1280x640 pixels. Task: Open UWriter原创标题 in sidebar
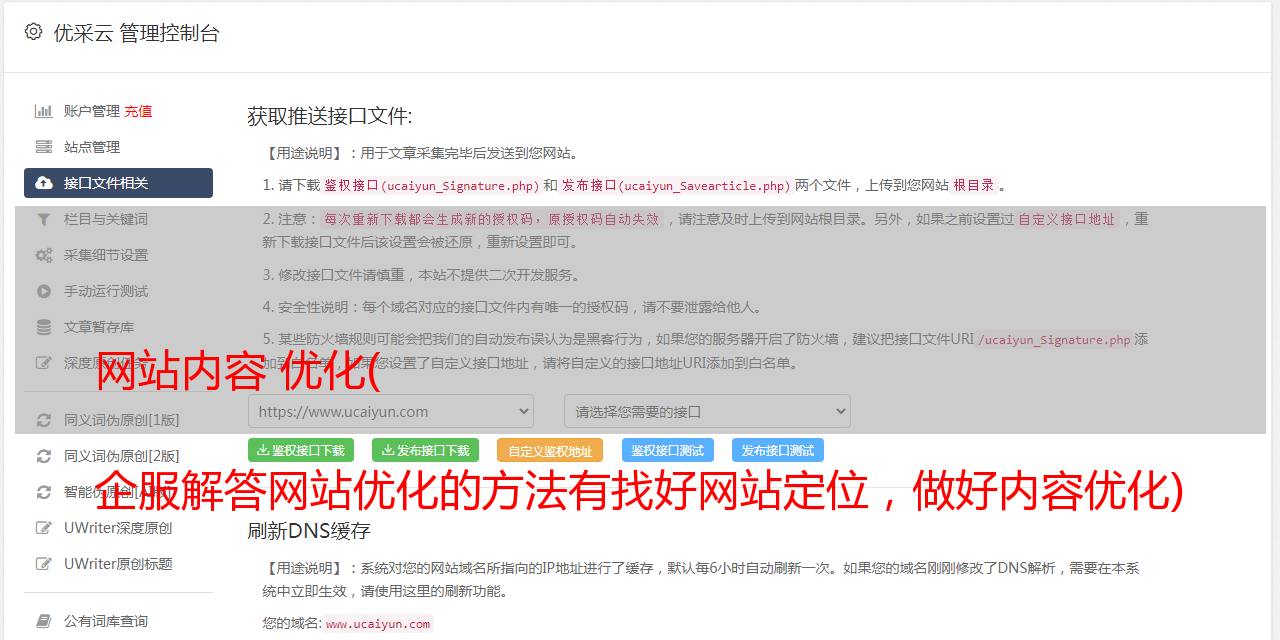(x=118, y=564)
